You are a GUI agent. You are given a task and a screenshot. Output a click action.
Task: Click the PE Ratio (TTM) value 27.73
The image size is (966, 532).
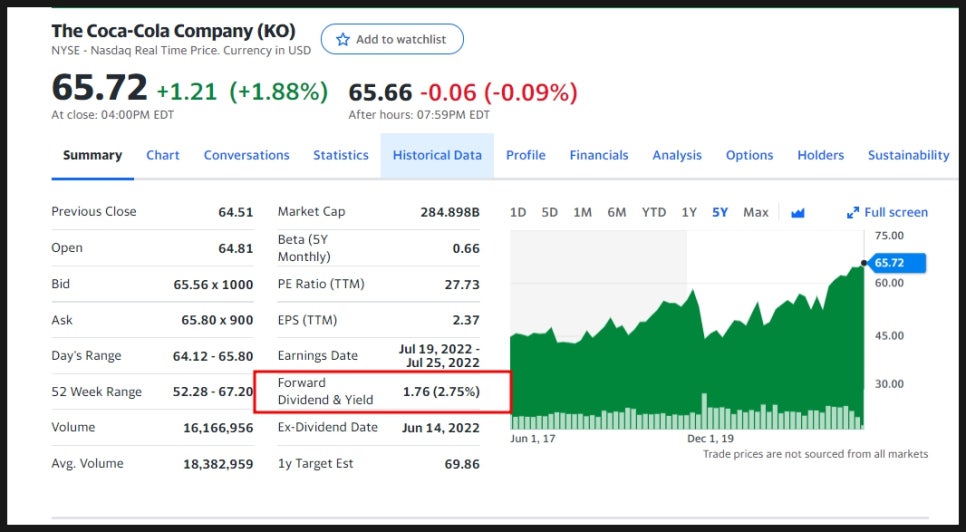(x=462, y=284)
